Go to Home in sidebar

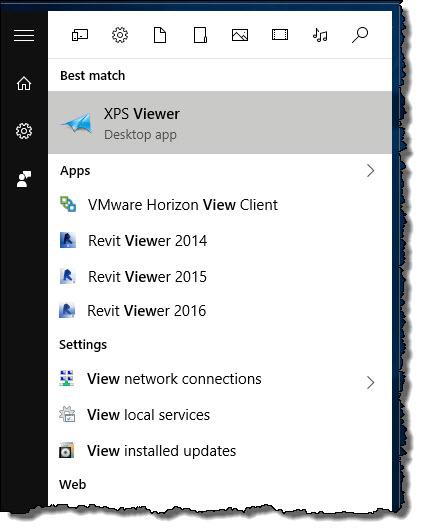(x=24, y=83)
